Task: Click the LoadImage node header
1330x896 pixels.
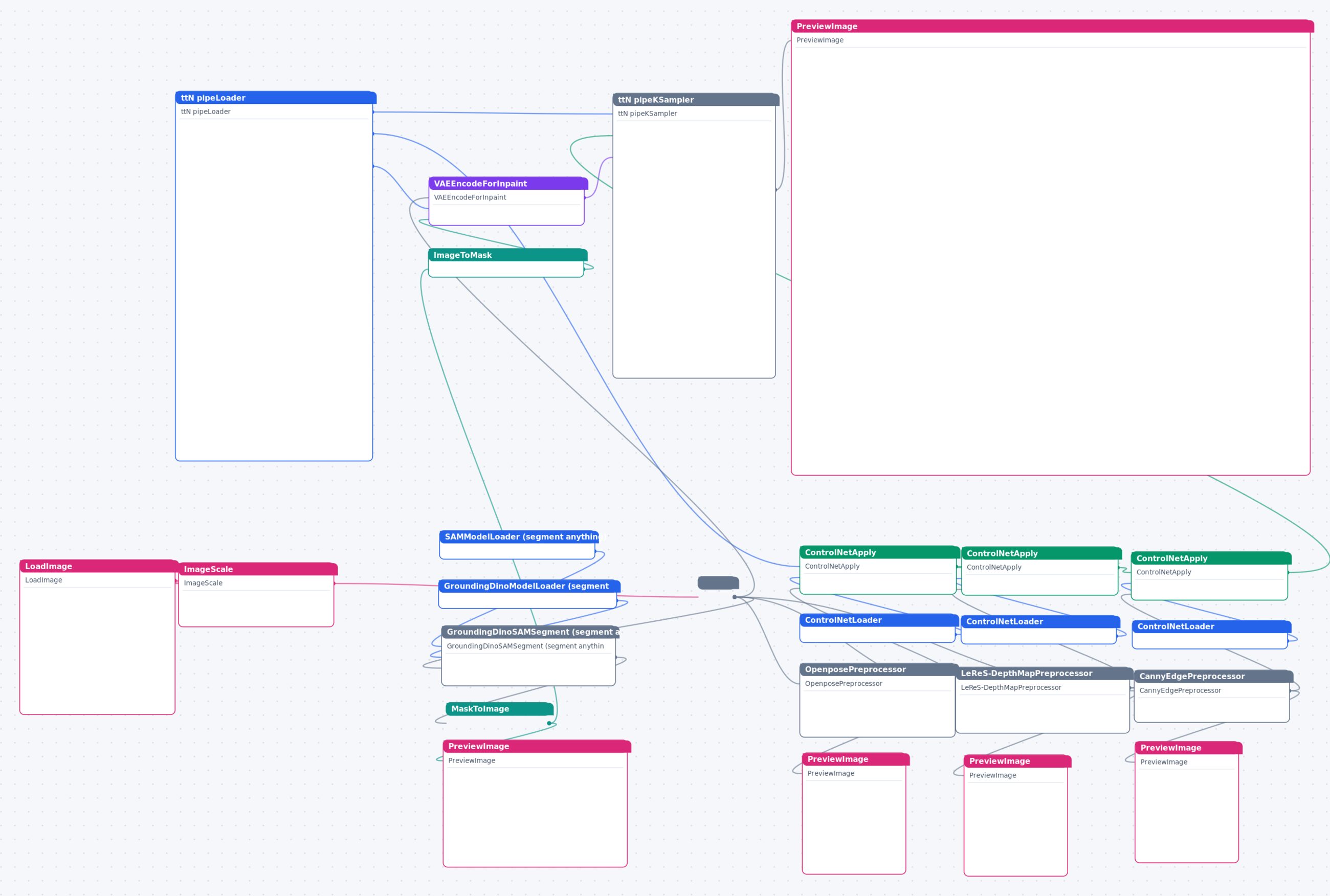Action: pos(99,566)
